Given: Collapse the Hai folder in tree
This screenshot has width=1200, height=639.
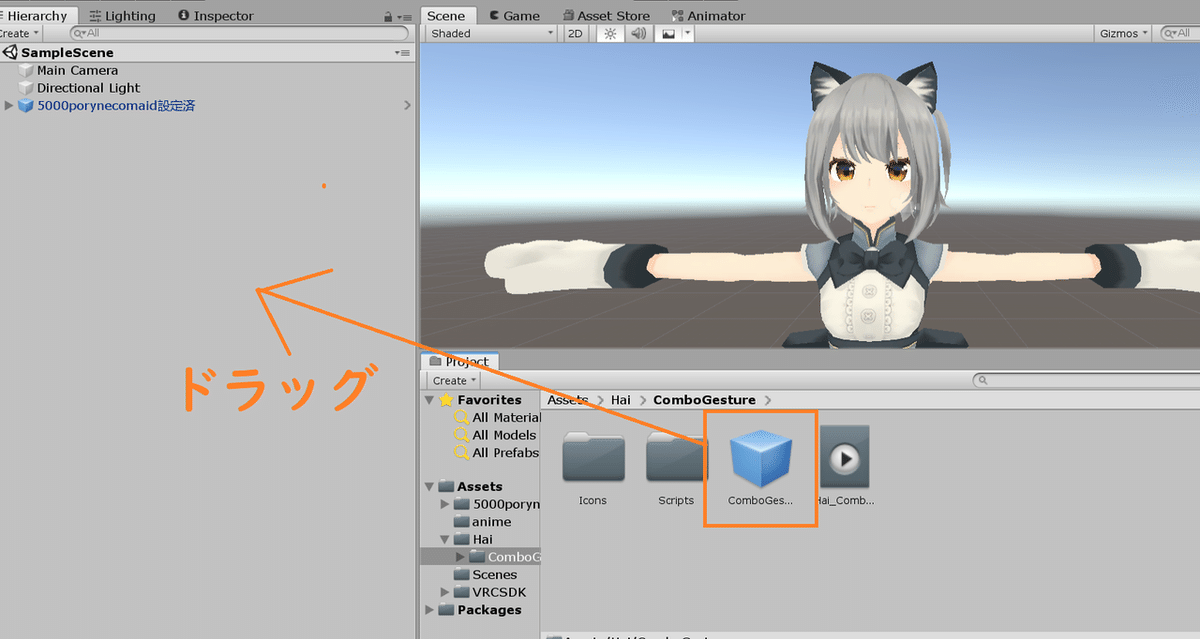Looking at the screenshot, I should 445,539.
